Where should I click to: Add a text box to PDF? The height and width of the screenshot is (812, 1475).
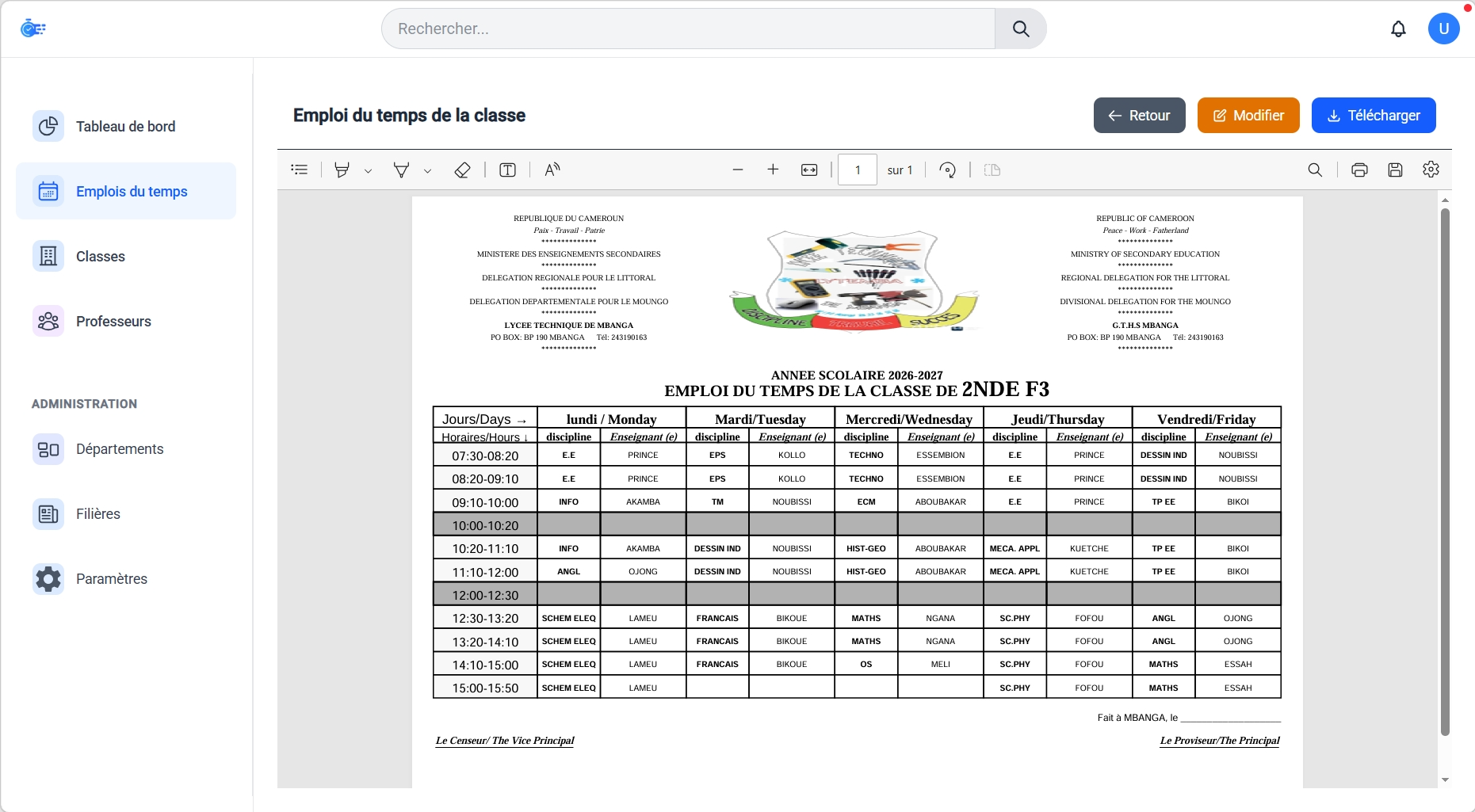pyautogui.click(x=508, y=170)
